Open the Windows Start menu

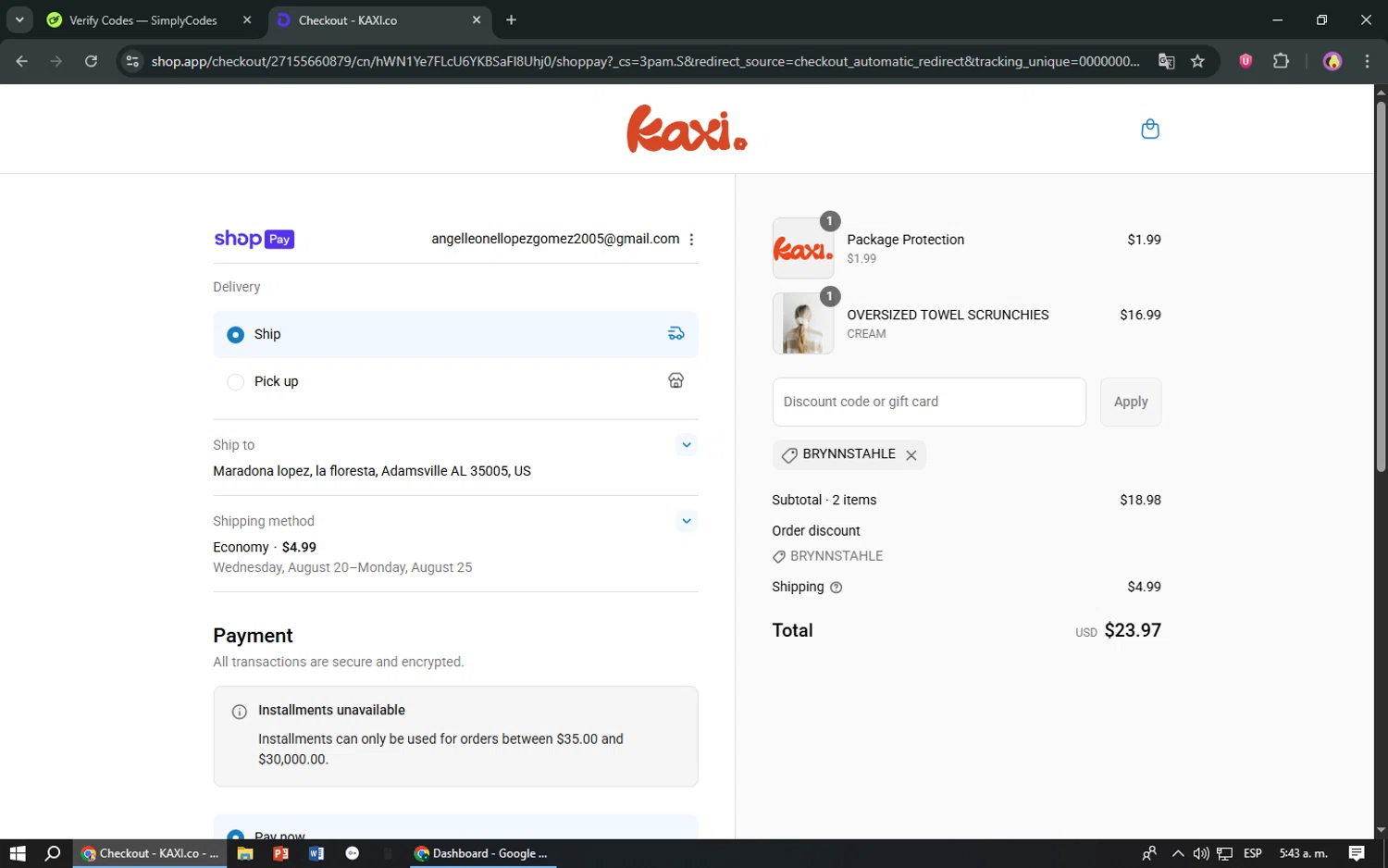point(17,853)
